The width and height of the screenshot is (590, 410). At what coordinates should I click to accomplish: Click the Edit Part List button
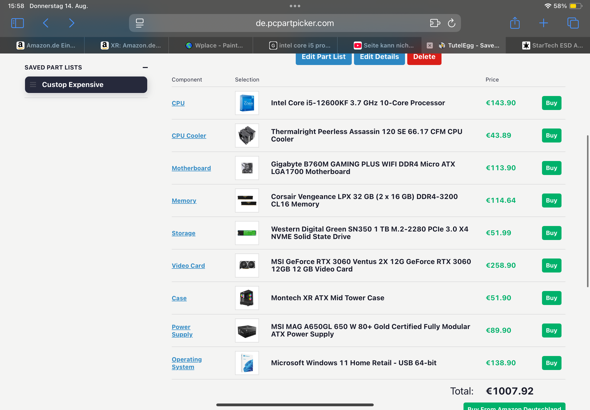tap(324, 57)
